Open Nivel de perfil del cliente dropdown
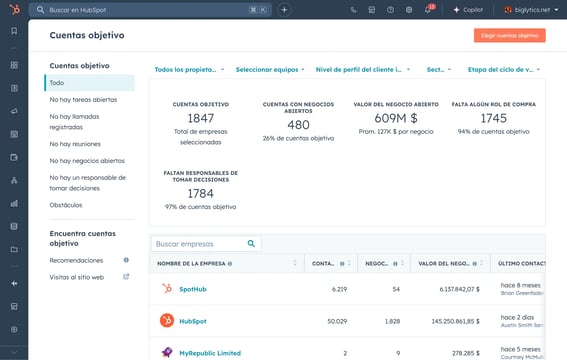The image size is (567, 360). (x=363, y=69)
